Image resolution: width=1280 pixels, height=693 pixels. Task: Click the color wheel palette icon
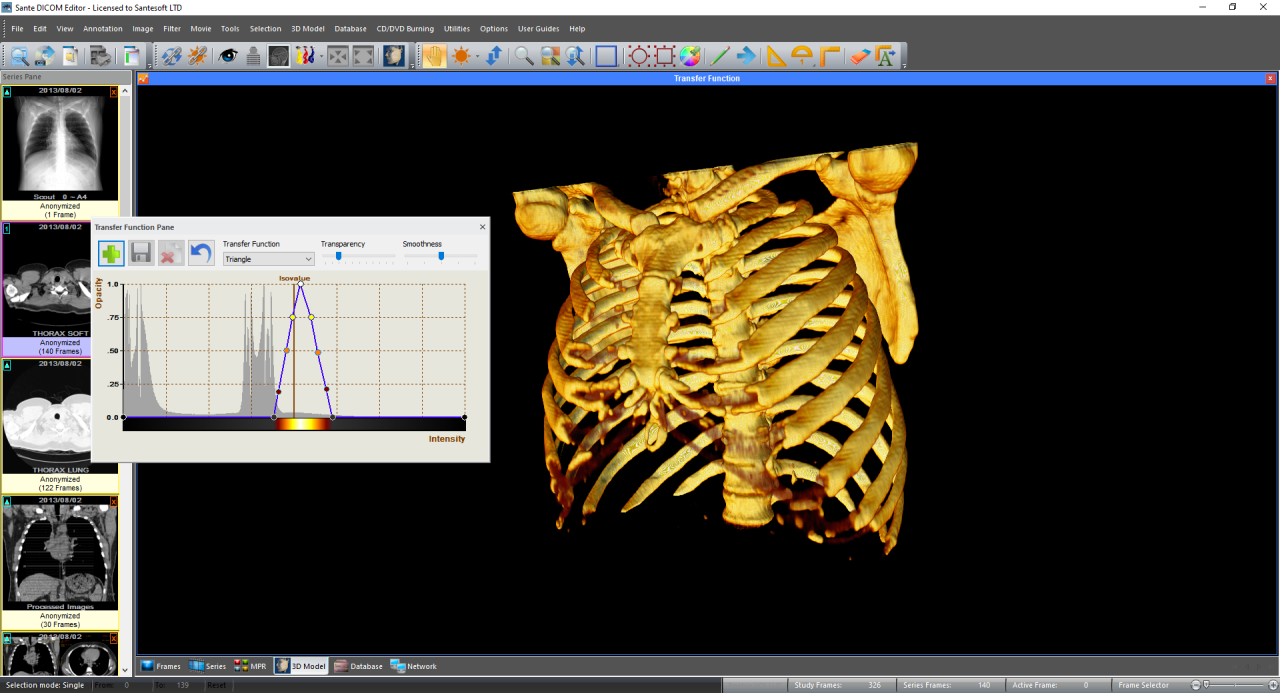690,56
